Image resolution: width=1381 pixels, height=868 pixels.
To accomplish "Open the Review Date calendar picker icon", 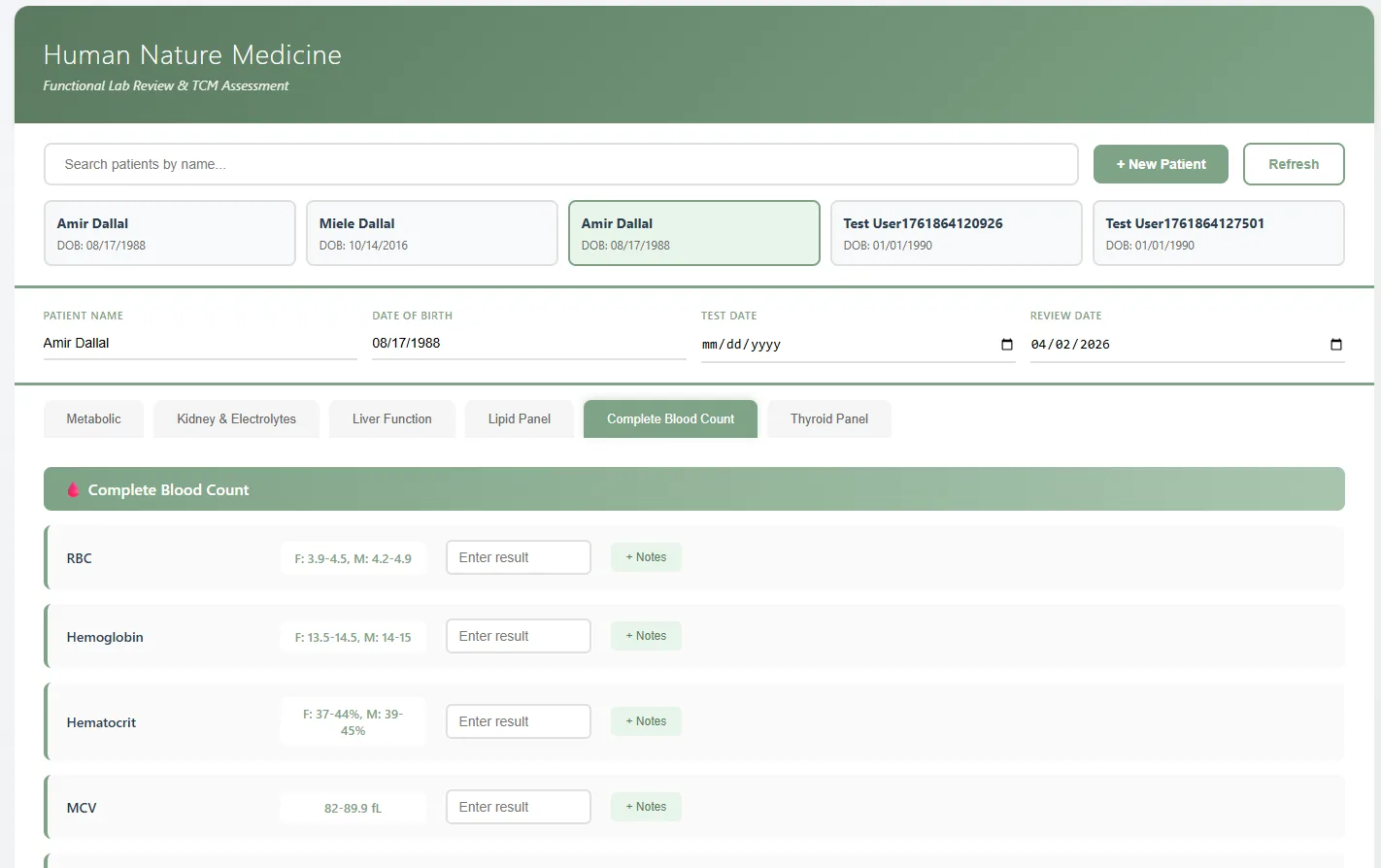I will point(1335,345).
